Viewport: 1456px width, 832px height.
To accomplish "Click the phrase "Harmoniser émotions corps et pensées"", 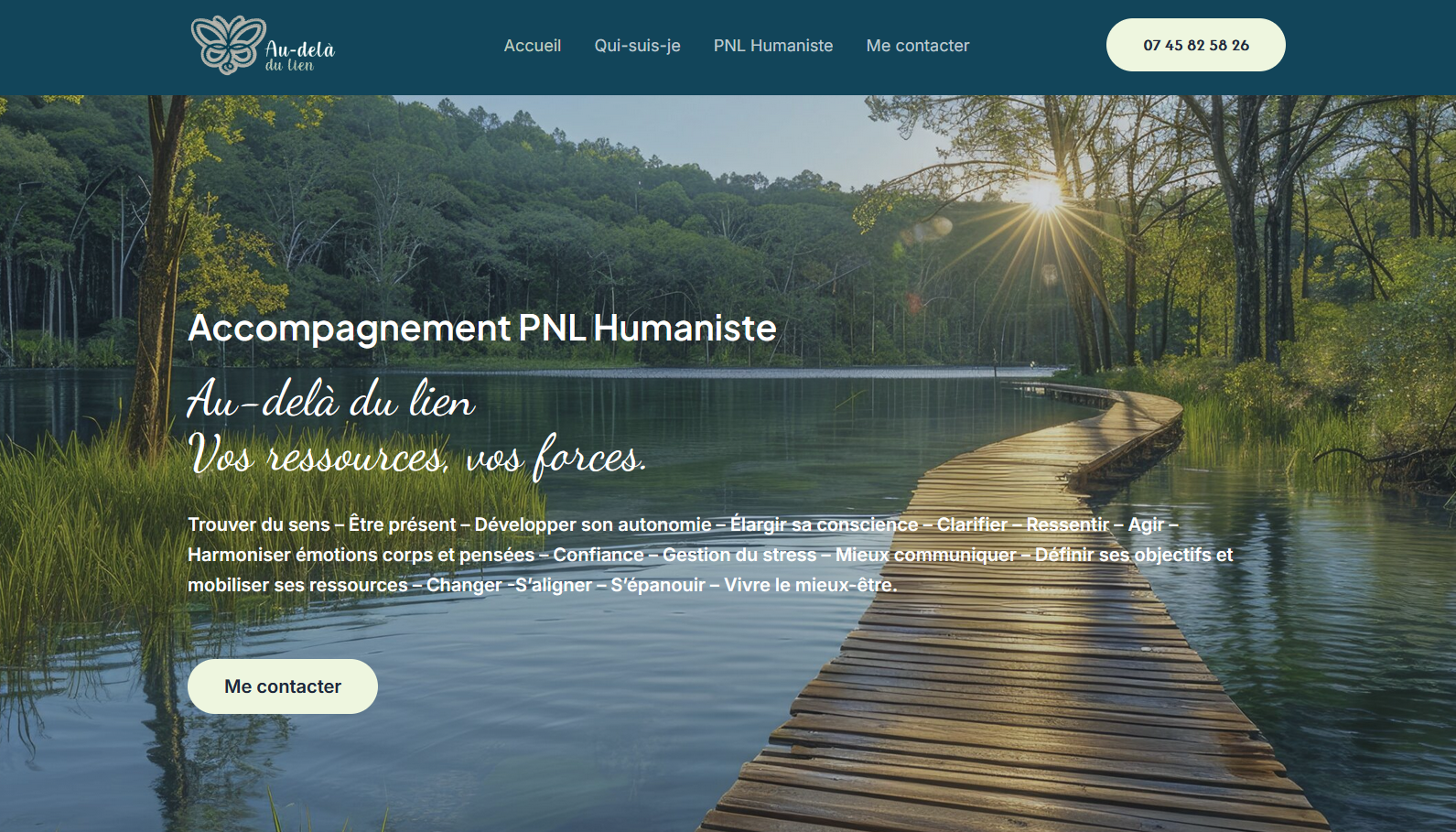I will [x=361, y=555].
